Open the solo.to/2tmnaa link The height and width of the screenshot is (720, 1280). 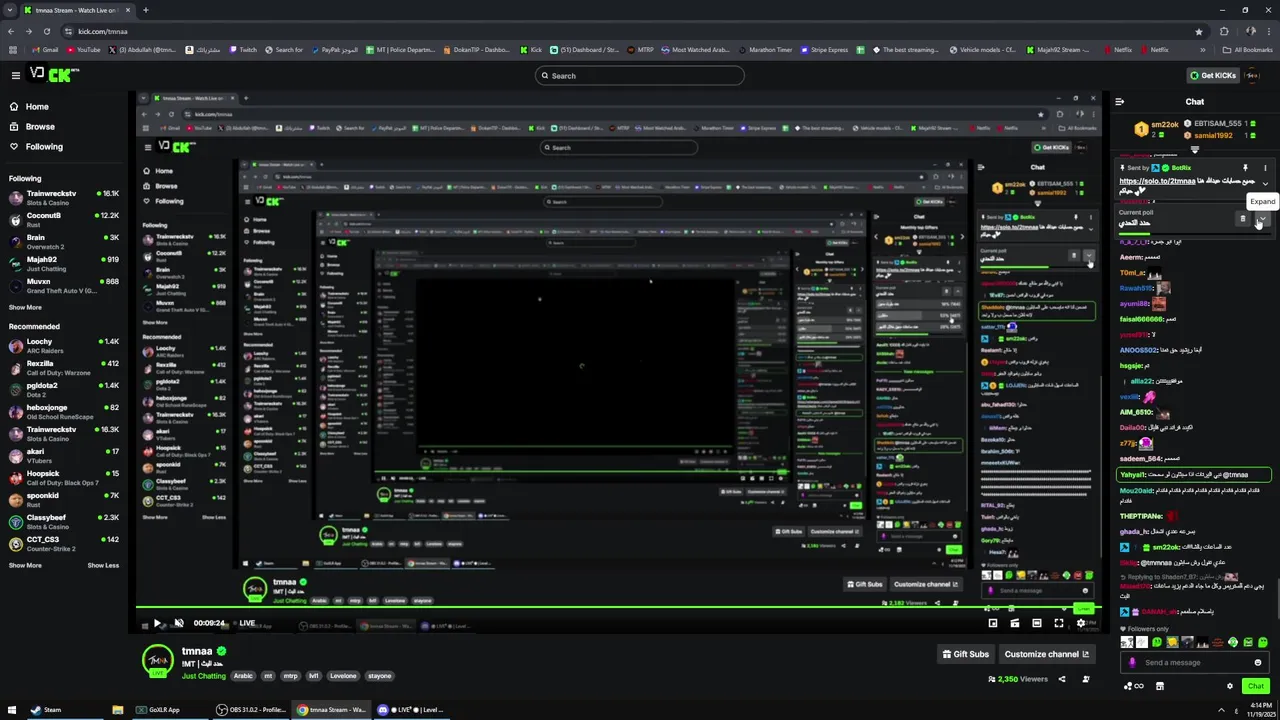pos(1157,181)
